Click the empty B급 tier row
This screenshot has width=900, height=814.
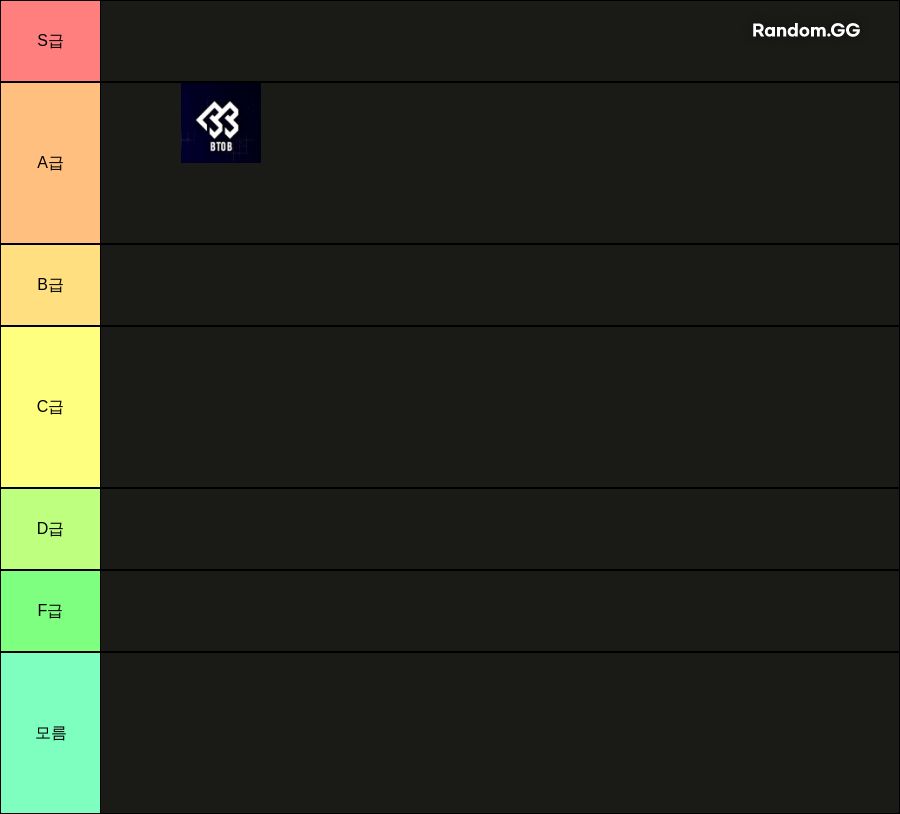pyautogui.click(x=499, y=285)
